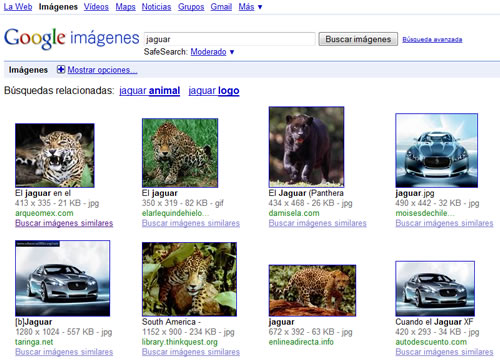
Task: Click the damisela.com source text
Action: coord(294,213)
